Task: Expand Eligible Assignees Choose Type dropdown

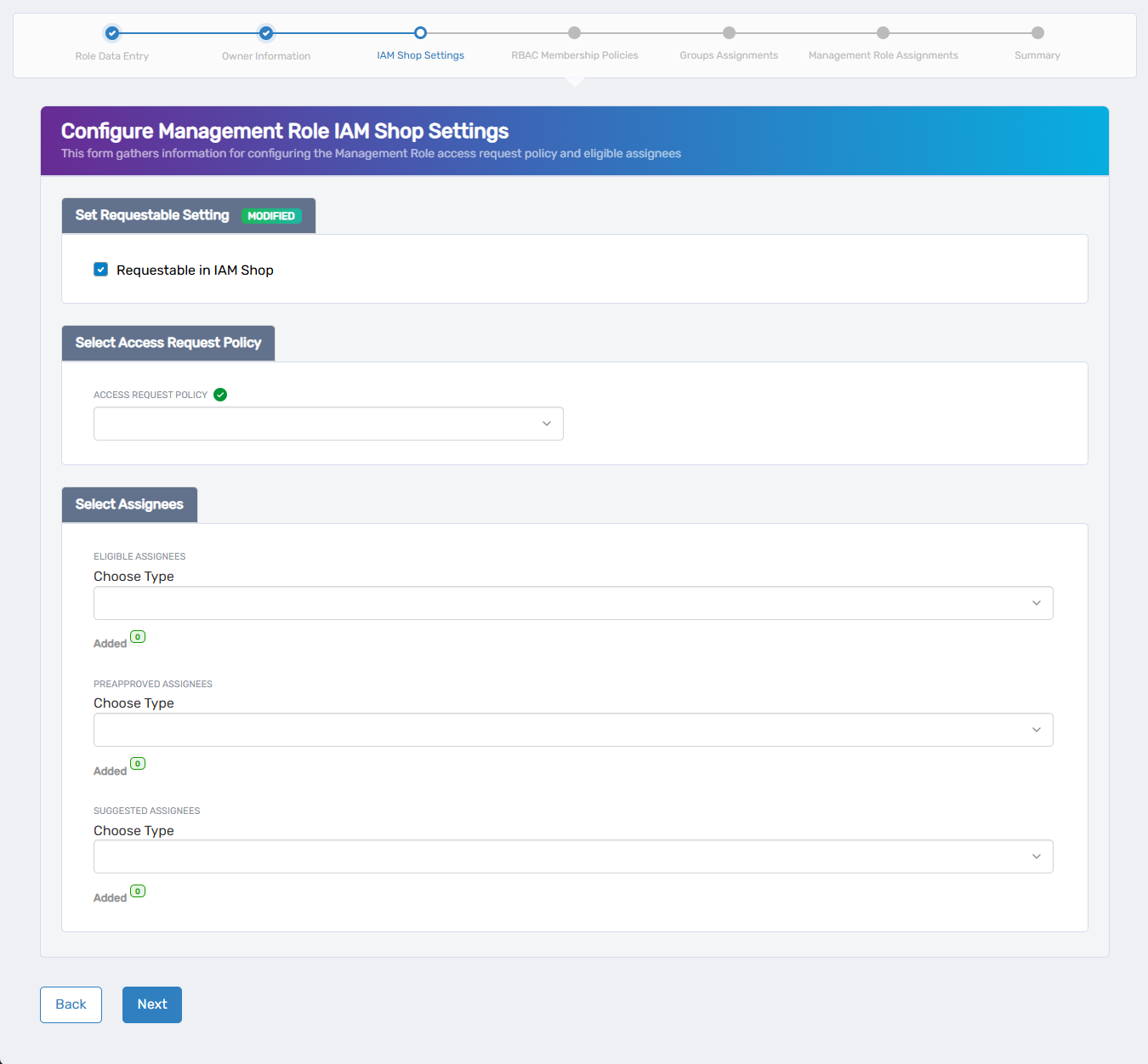Action: point(573,603)
